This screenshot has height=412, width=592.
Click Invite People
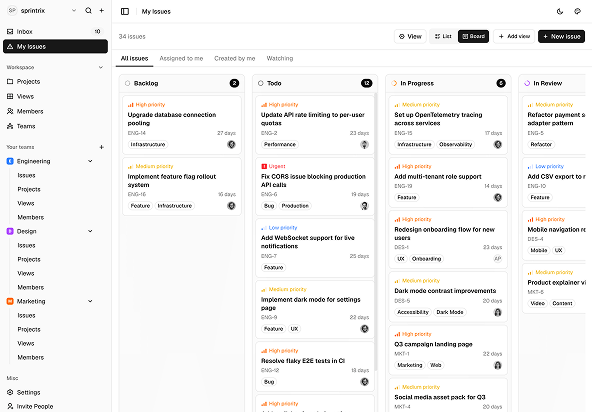pyautogui.click(x=55, y=406)
